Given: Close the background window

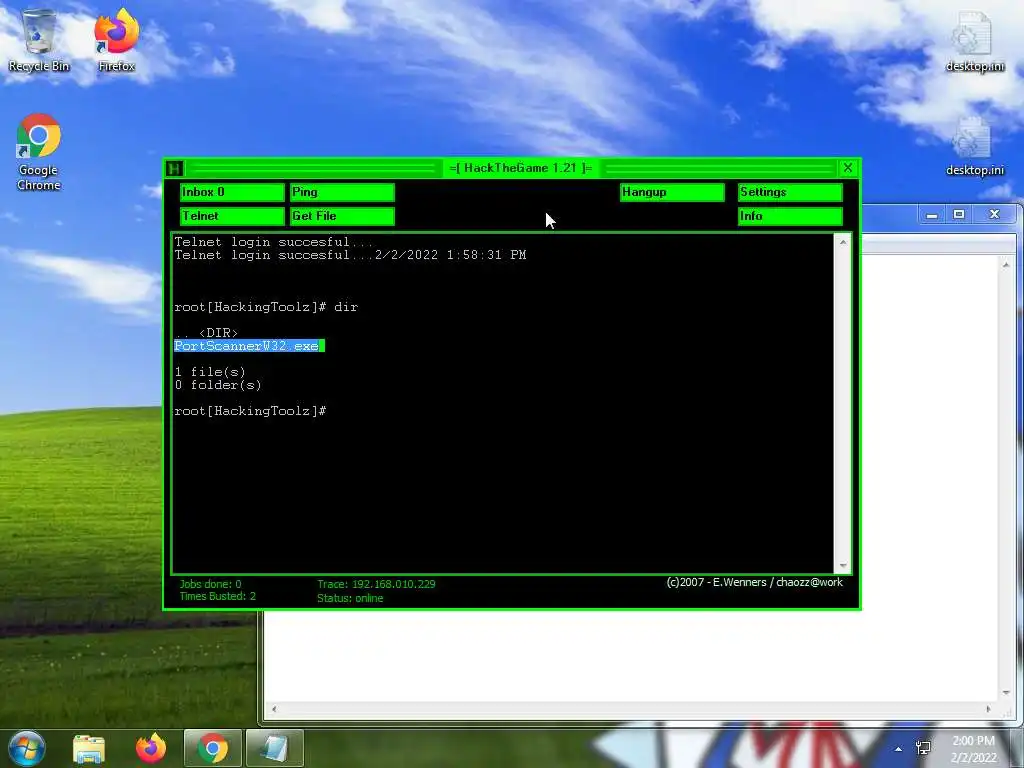Looking at the screenshot, I should 994,214.
